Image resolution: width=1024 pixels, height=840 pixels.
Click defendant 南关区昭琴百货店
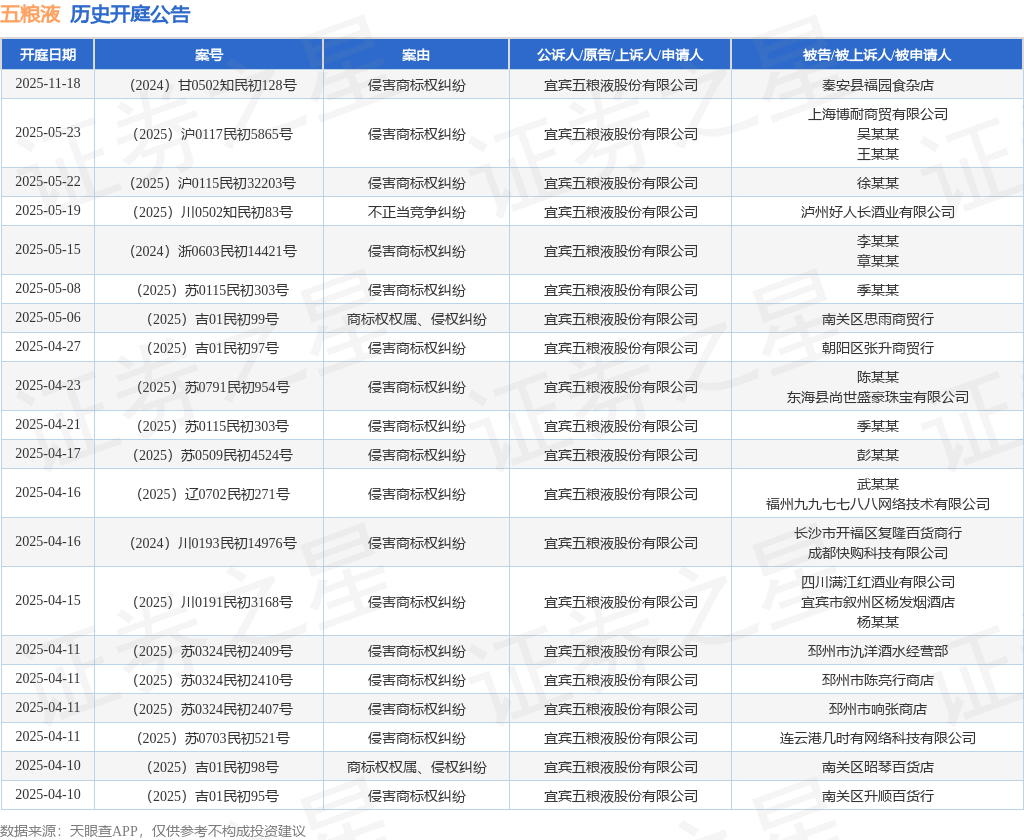[878, 767]
